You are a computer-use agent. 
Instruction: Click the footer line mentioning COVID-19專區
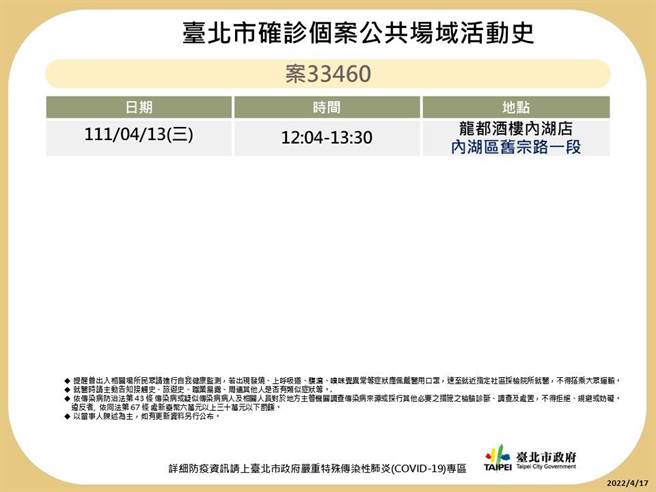pos(317,469)
